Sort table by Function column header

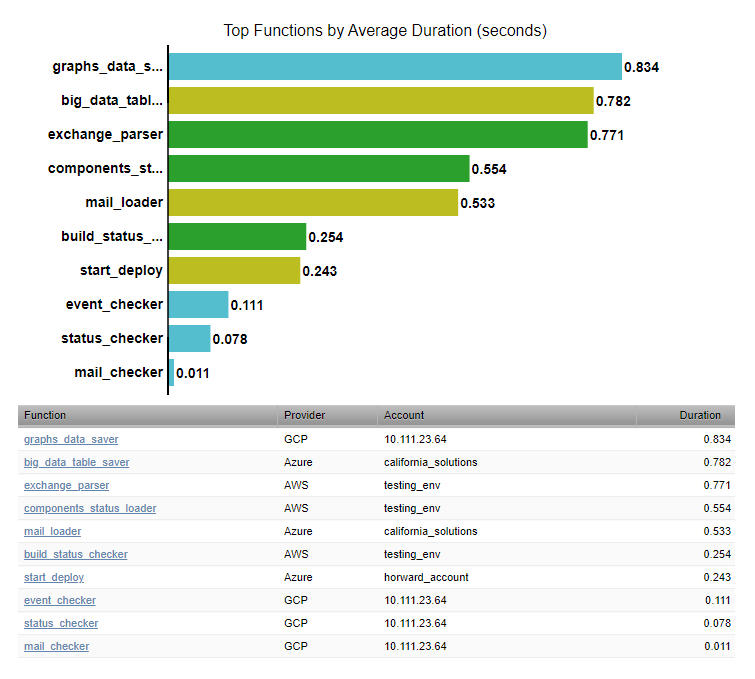[147, 416]
